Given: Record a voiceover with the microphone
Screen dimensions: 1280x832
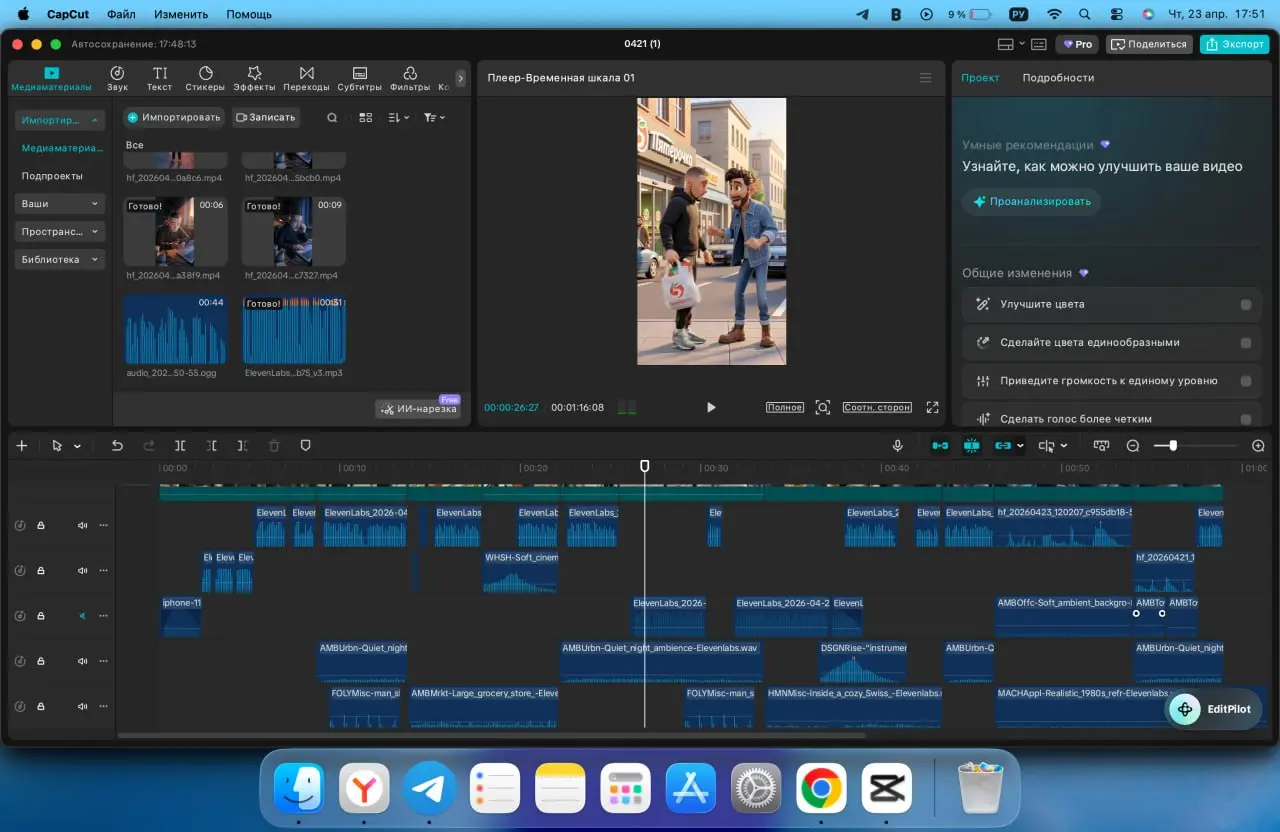Looking at the screenshot, I should tap(898, 446).
